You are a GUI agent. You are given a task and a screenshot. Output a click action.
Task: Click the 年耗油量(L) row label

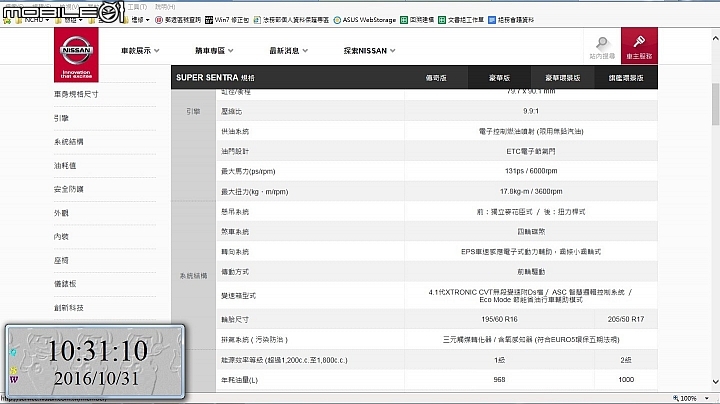(x=239, y=380)
